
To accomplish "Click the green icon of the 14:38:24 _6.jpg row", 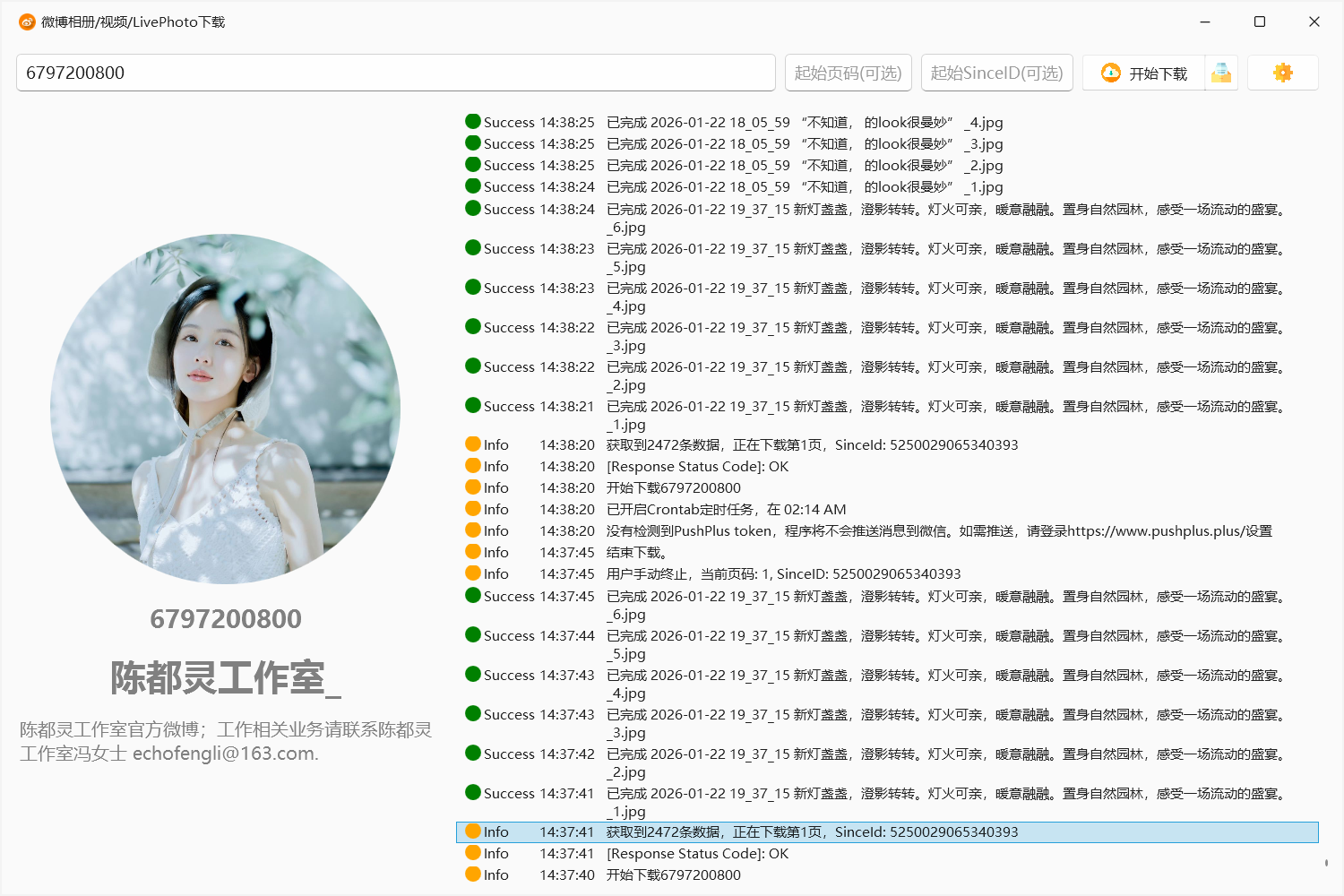I will [x=473, y=208].
